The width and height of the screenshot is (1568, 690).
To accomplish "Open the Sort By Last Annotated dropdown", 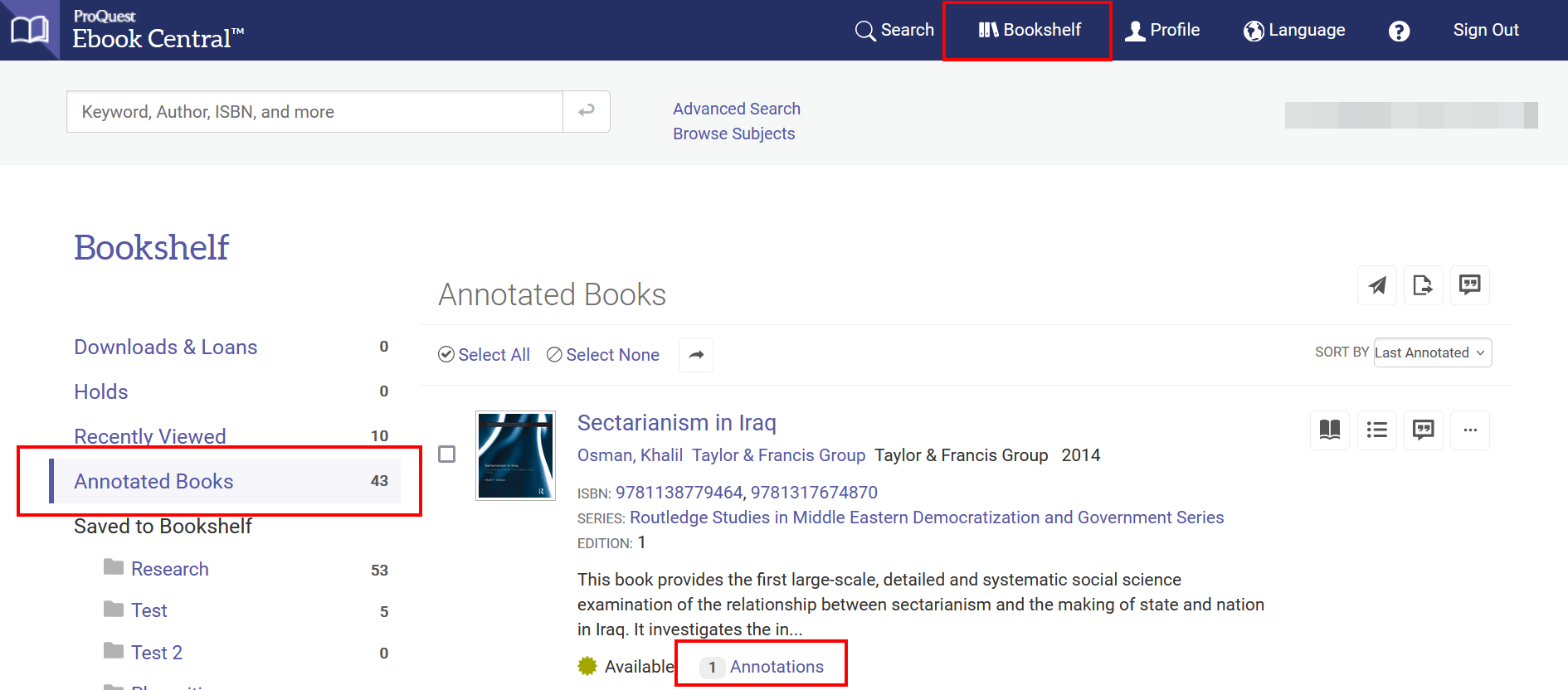I will pos(1433,352).
